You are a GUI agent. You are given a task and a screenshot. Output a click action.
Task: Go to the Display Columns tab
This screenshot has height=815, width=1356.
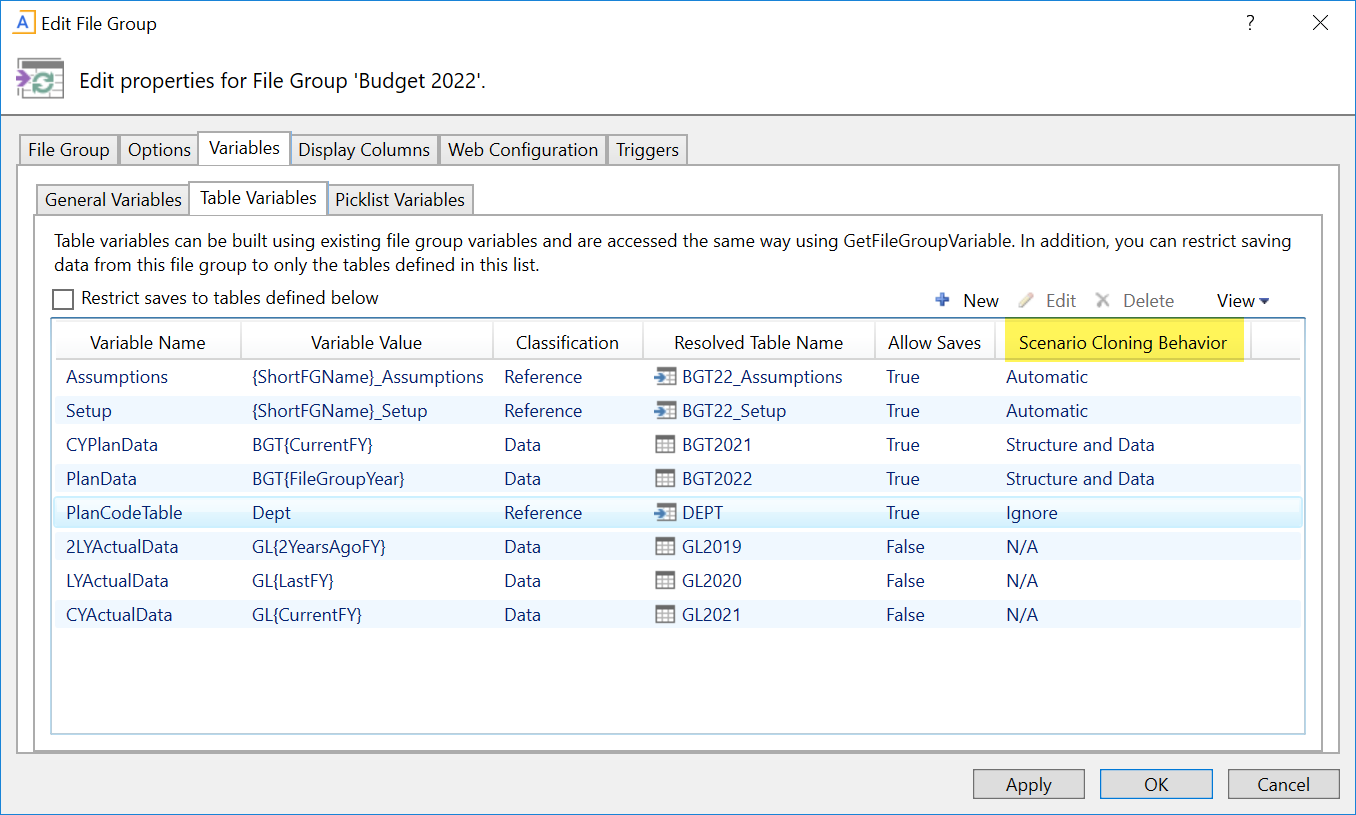tap(364, 150)
